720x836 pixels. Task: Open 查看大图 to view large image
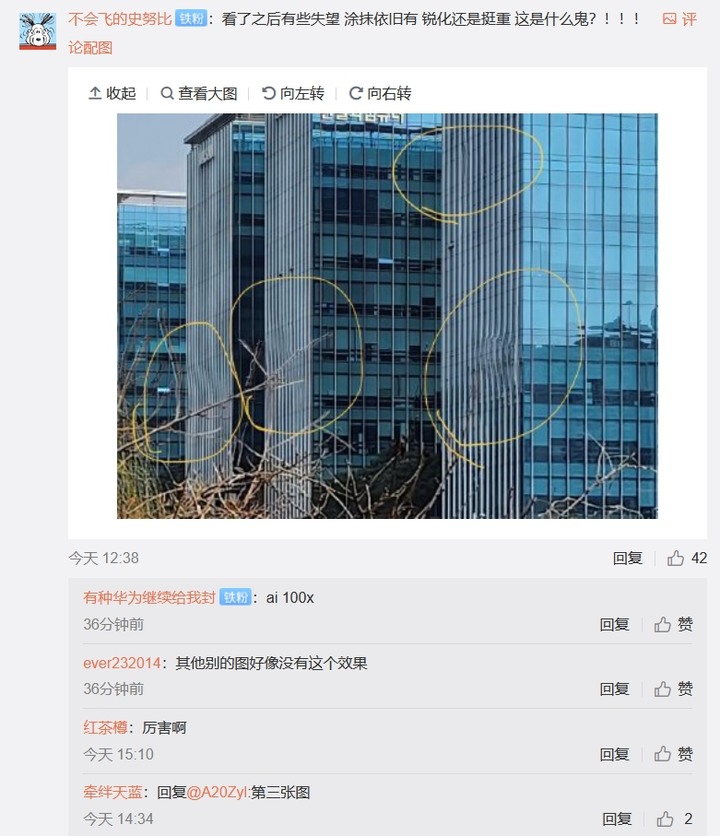click(199, 93)
